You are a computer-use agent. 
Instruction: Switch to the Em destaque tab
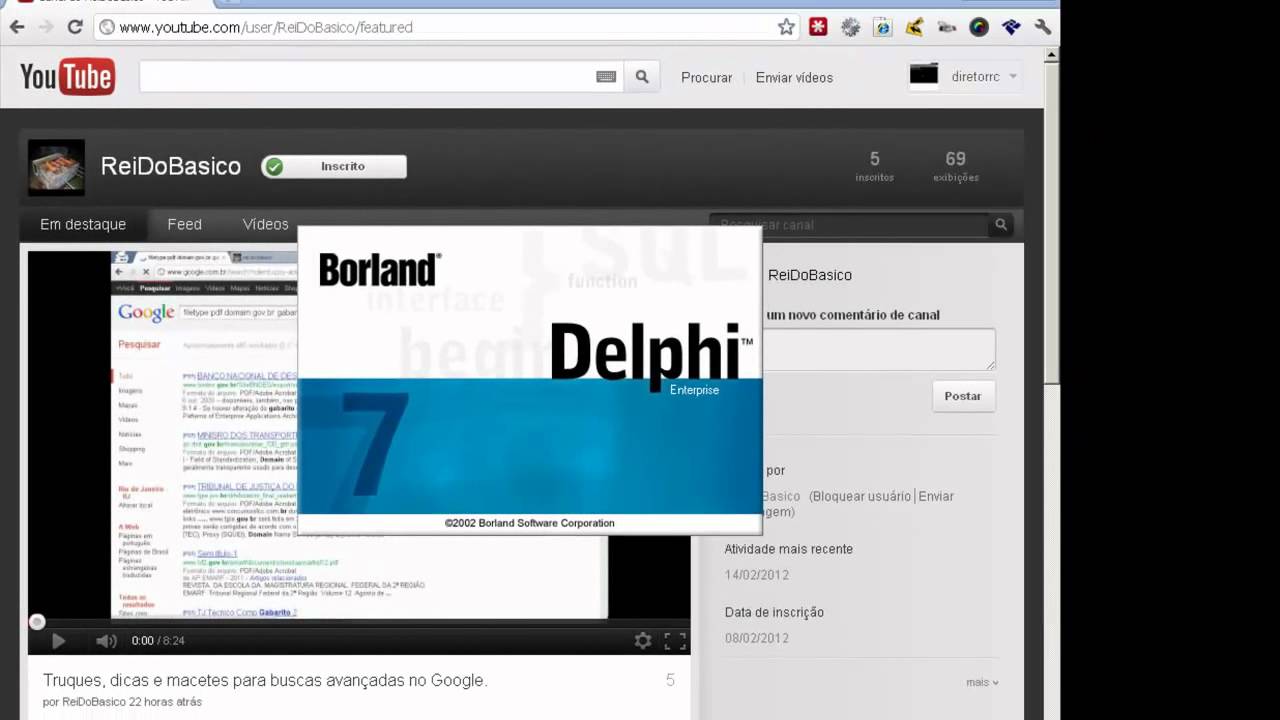click(83, 224)
